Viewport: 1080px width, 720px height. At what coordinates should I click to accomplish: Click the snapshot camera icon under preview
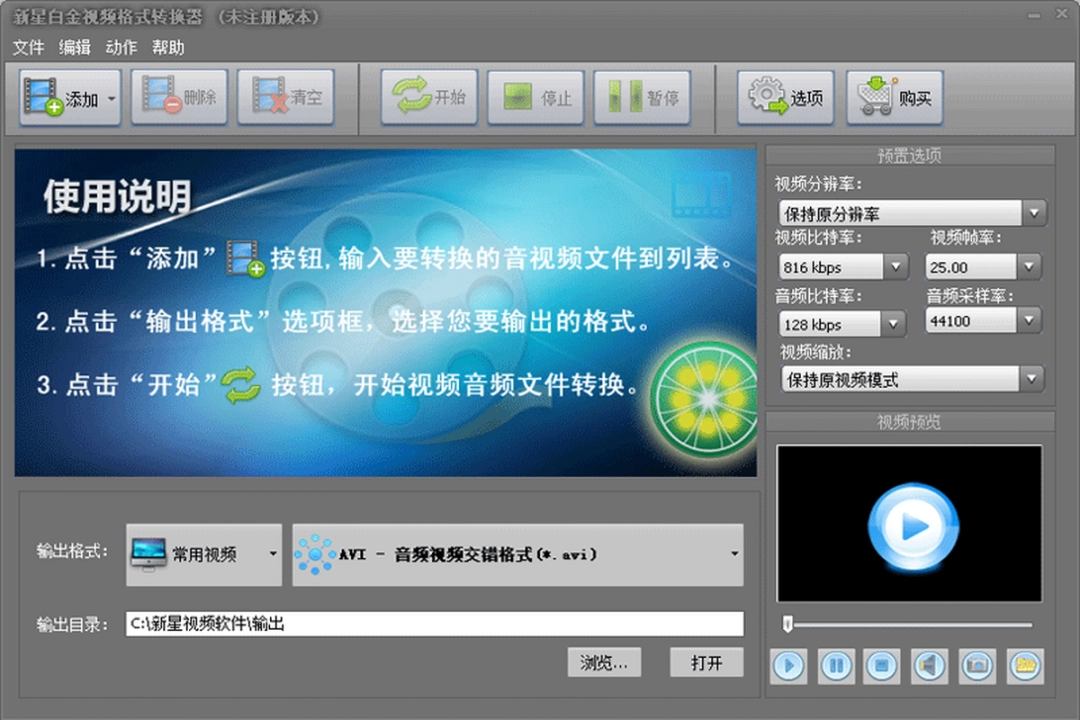point(978,666)
